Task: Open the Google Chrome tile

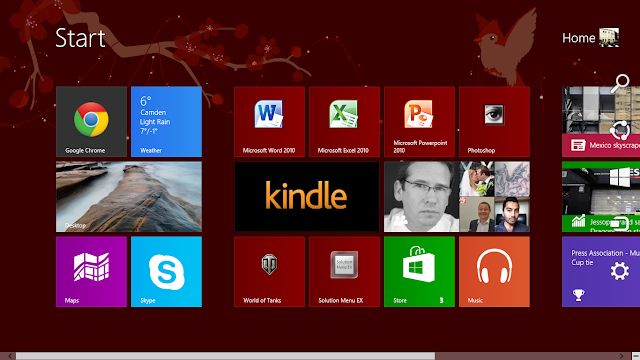Action: pos(91,122)
